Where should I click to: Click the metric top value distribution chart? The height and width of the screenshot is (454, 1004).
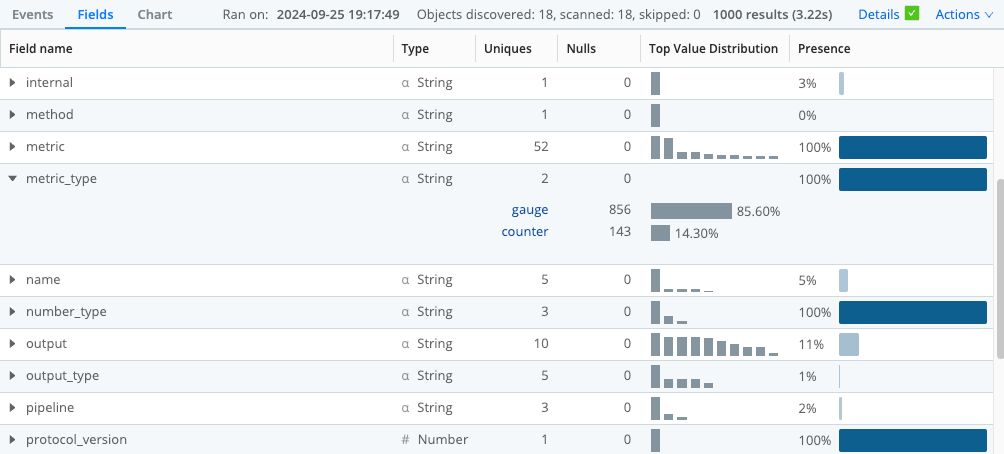point(714,147)
